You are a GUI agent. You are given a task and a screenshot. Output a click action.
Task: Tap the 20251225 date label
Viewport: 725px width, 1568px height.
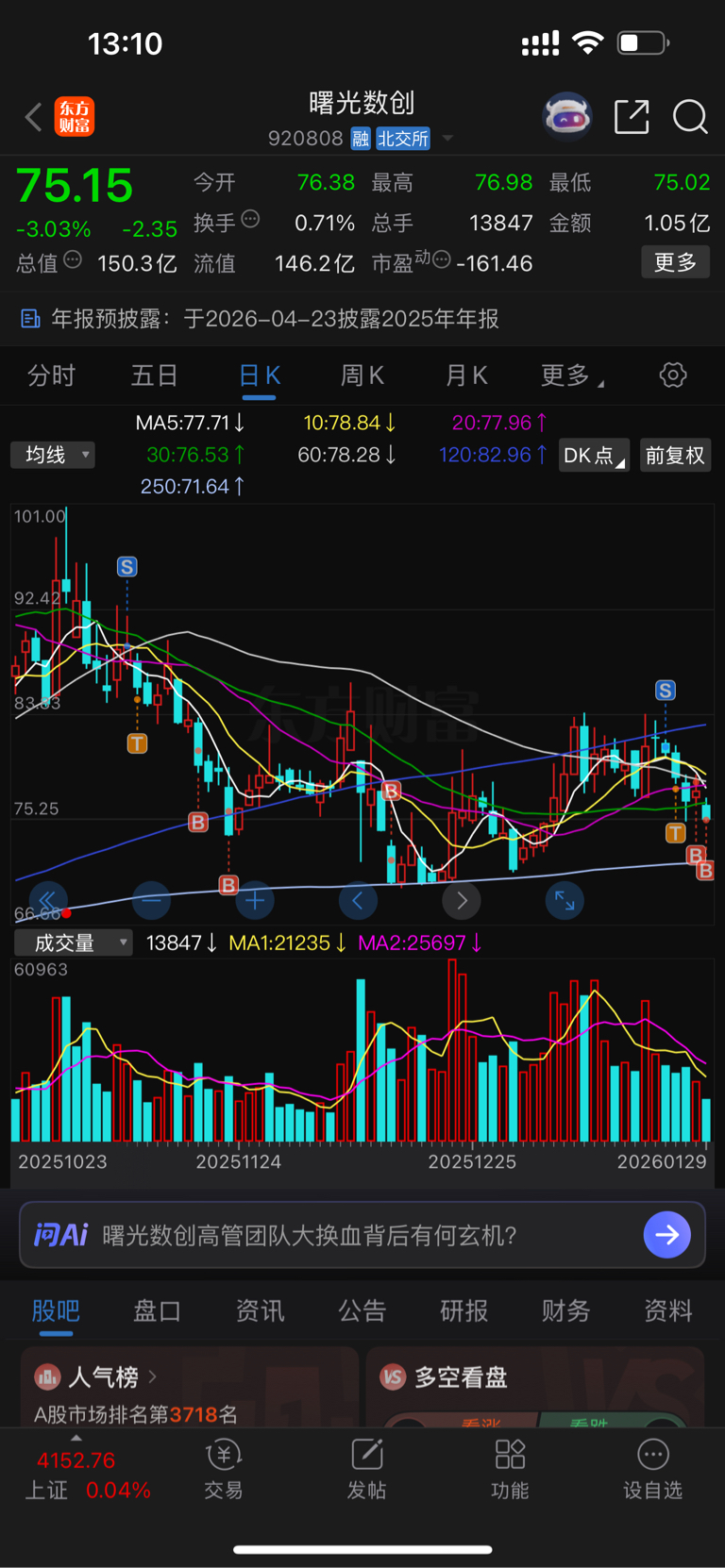coord(472,1161)
